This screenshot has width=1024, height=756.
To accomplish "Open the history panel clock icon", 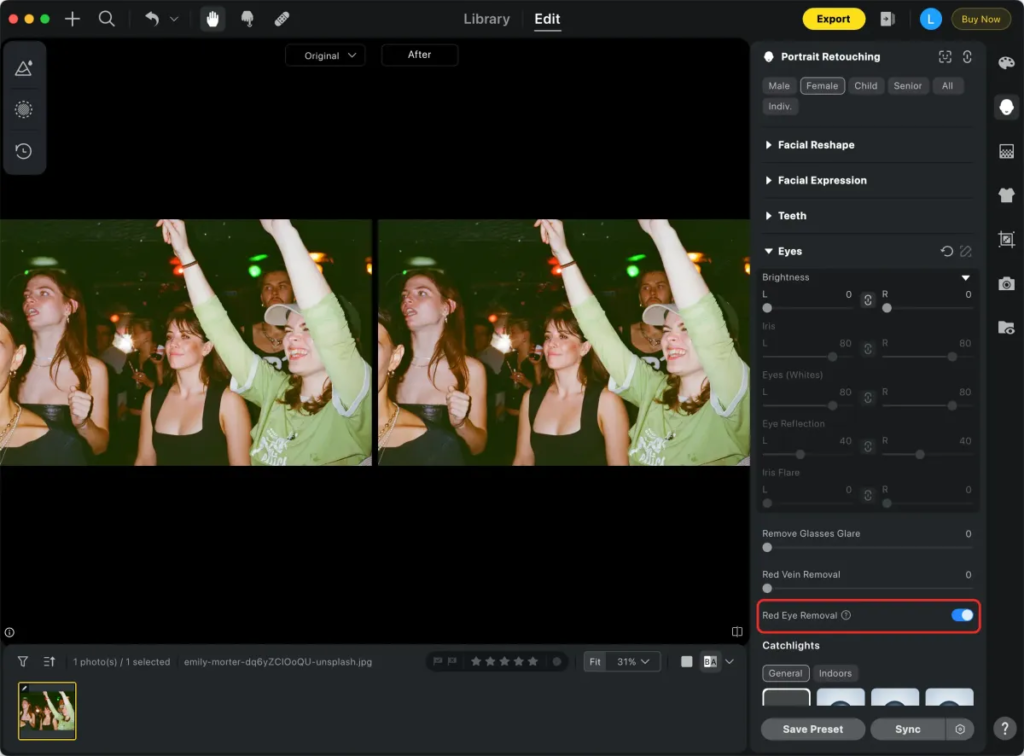I will [x=24, y=151].
